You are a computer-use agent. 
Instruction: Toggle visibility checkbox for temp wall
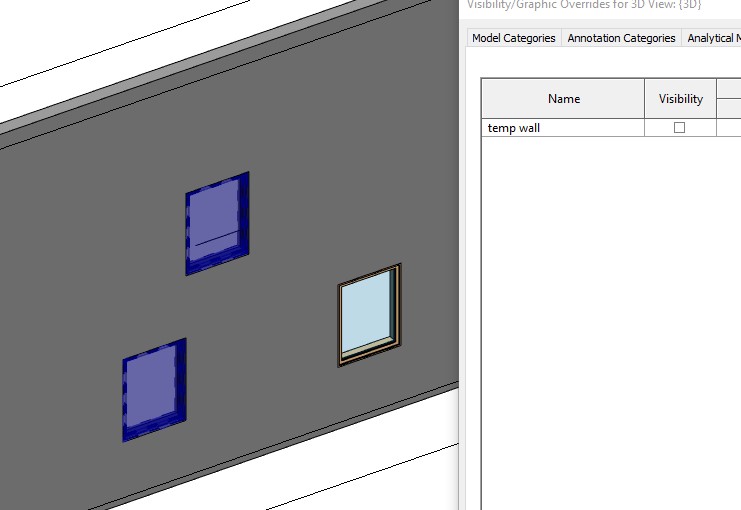(679, 128)
